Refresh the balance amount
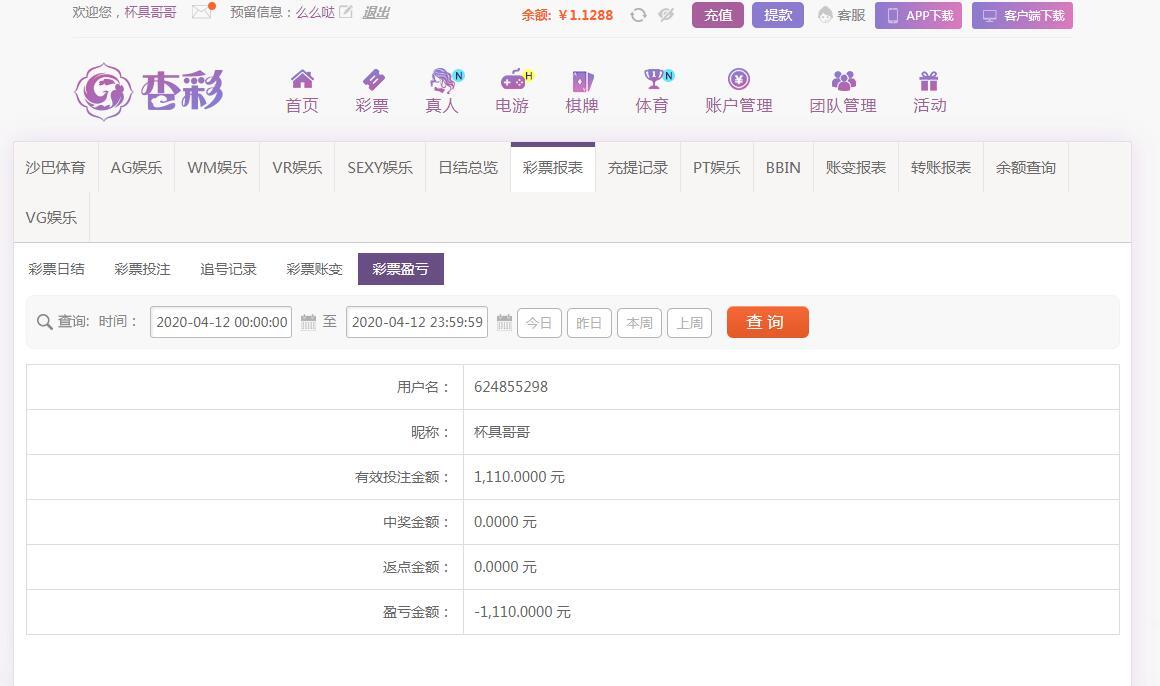This screenshot has height=686, width=1160. click(x=638, y=15)
